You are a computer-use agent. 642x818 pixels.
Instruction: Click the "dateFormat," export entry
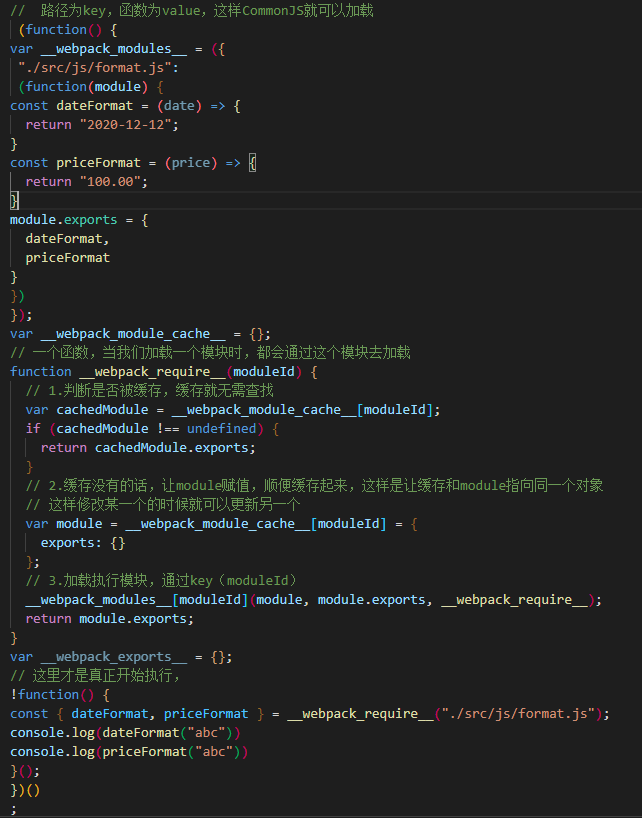[68, 238]
